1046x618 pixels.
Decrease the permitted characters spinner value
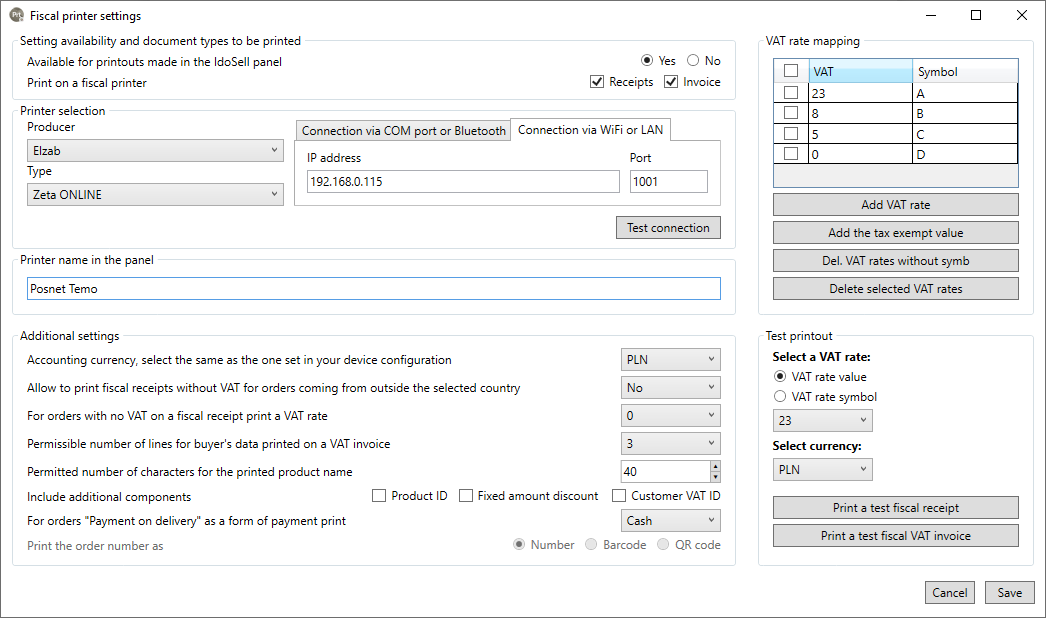coord(715,477)
